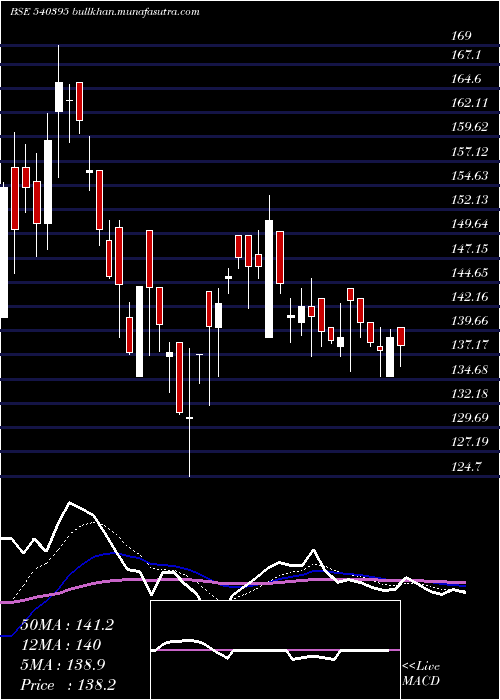Viewport: 500px width, 700px height.
Task: Select the 169 price axis label
Action: click(x=462, y=35)
